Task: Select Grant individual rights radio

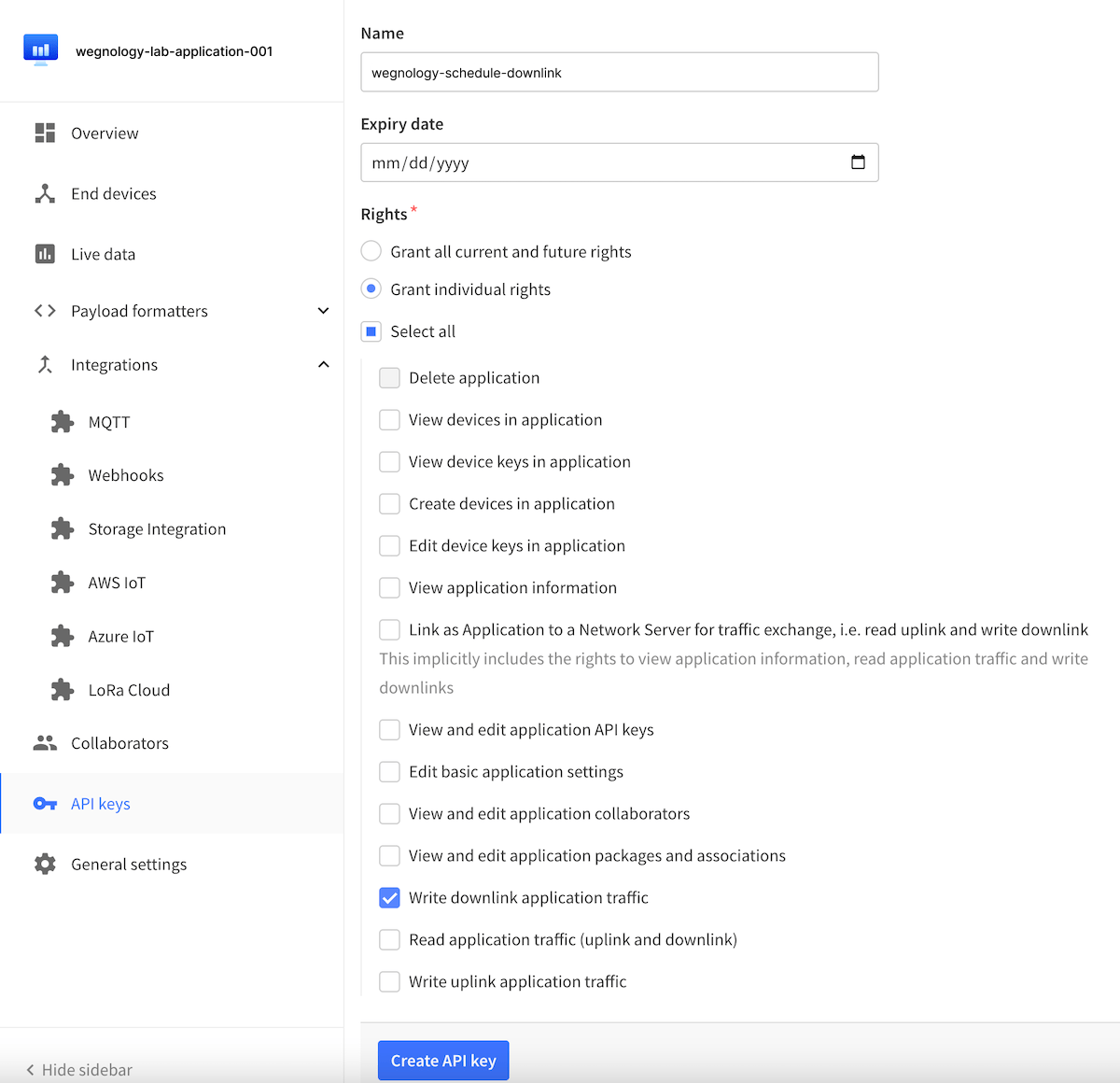Action: tap(371, 289)
